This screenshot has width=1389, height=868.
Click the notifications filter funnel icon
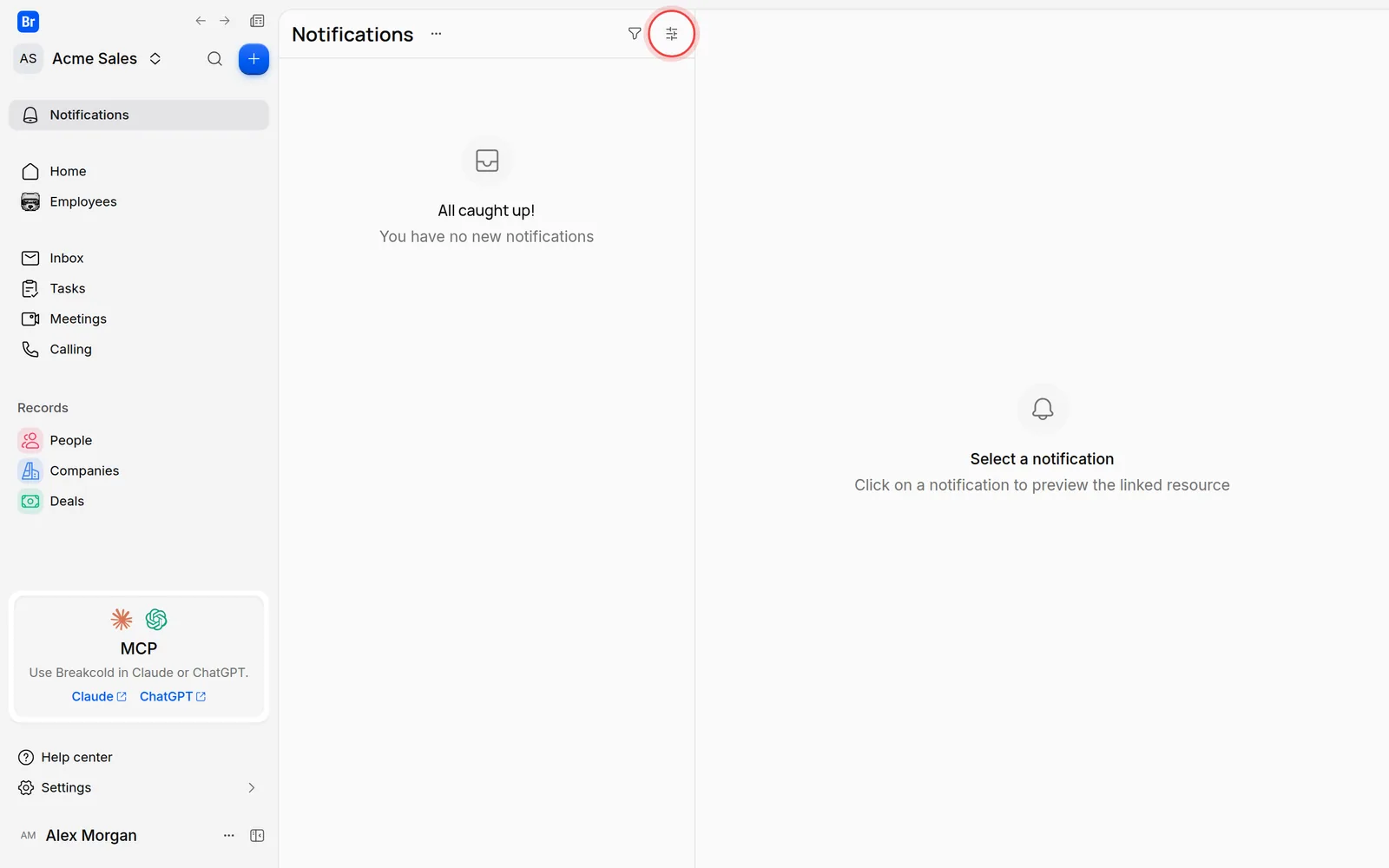[x=635, y=34]
